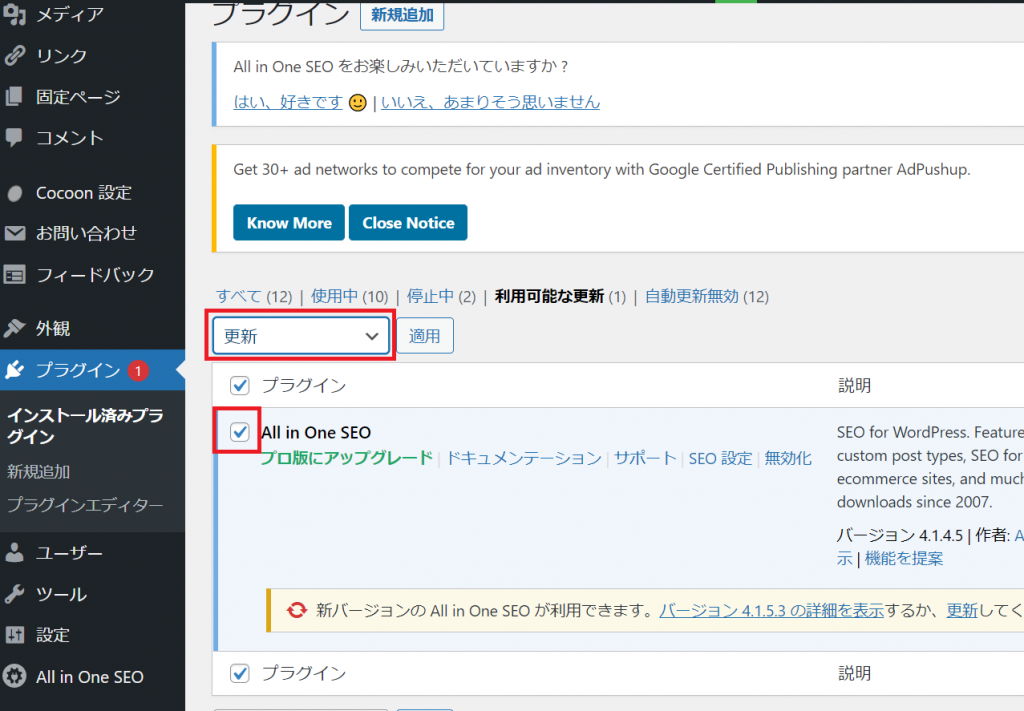Click いいえ、あまりそう思いません link
1024x711 pixels.
click(x=490, y=103)
